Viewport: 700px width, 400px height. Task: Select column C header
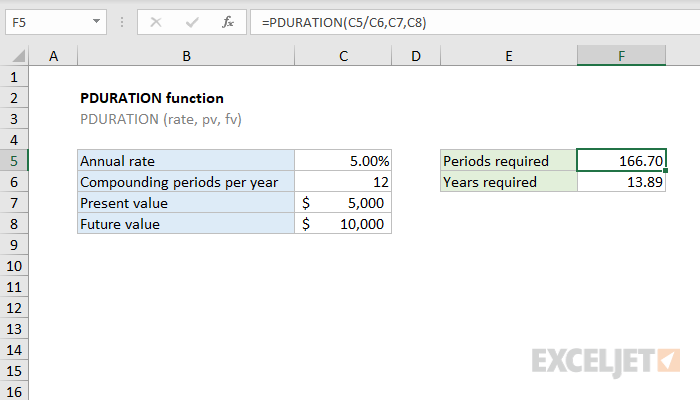coord(343,56)
